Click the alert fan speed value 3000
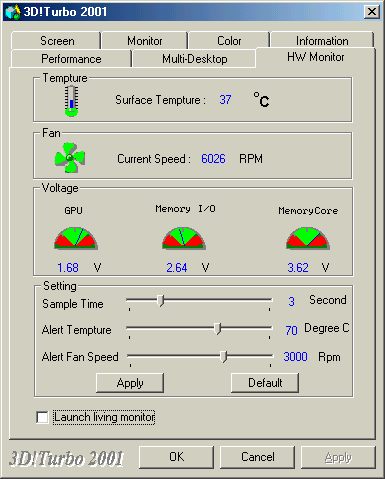385x479 pixels. tap(295, 357)
